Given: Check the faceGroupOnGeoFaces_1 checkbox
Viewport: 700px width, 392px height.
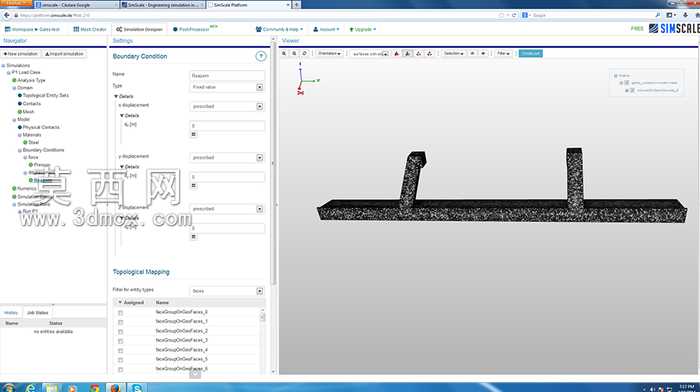Looking at the screenshot, I should coord(121,322).
